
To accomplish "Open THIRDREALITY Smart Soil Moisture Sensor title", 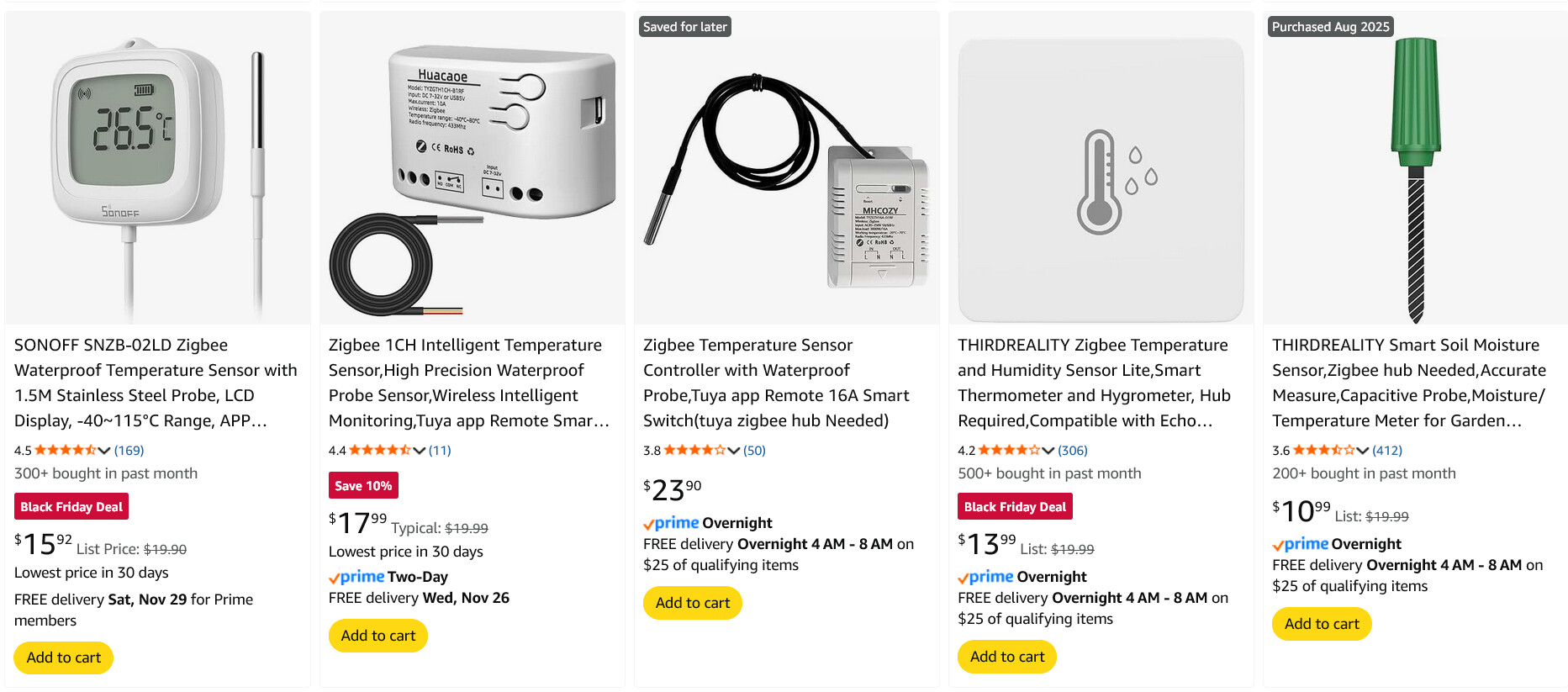I will (1408, 383).
